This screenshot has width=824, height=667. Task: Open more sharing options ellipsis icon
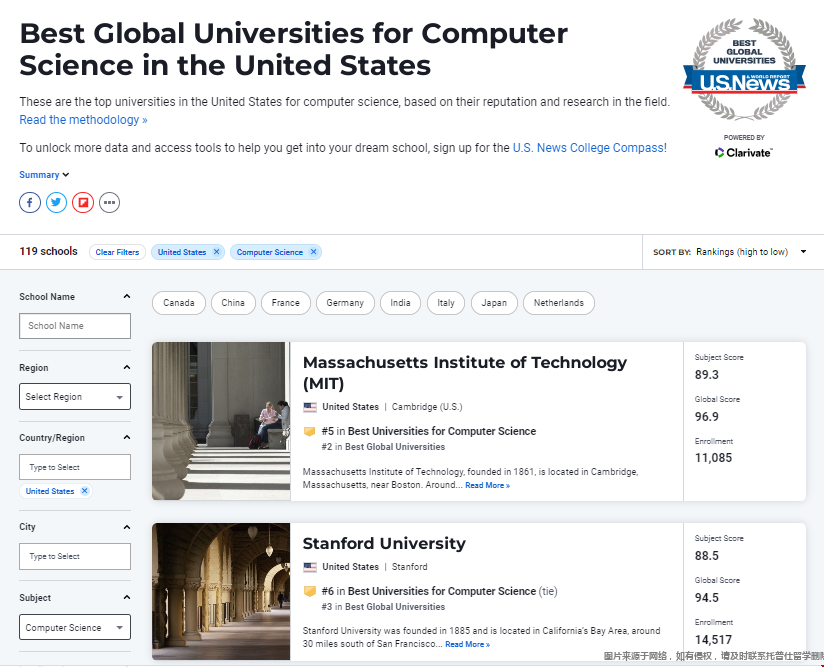[109, 202]
